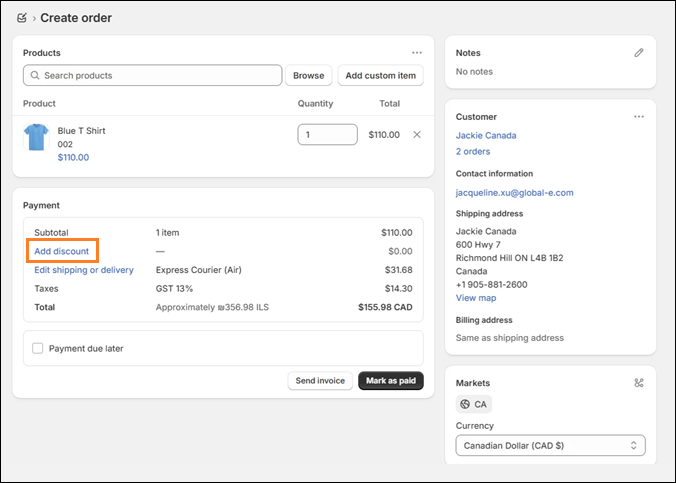Click the Blue T Shirt product thumbnail
Image resolution: width=676 pixels, height=483 pixels.
tap(36, 137)
